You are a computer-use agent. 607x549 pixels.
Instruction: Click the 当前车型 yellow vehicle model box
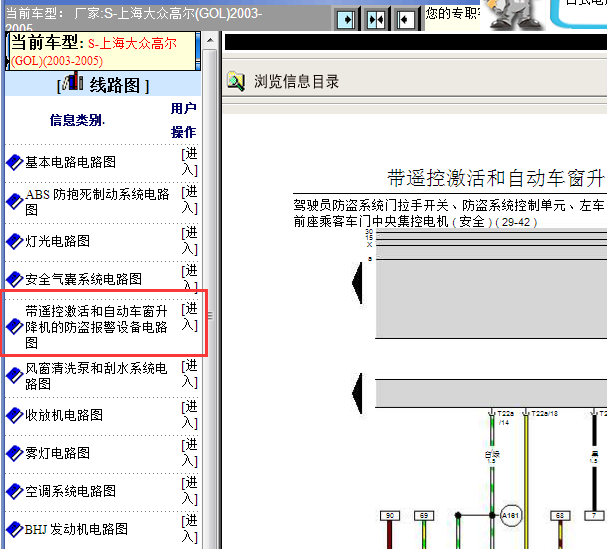(x=103, y=51)
